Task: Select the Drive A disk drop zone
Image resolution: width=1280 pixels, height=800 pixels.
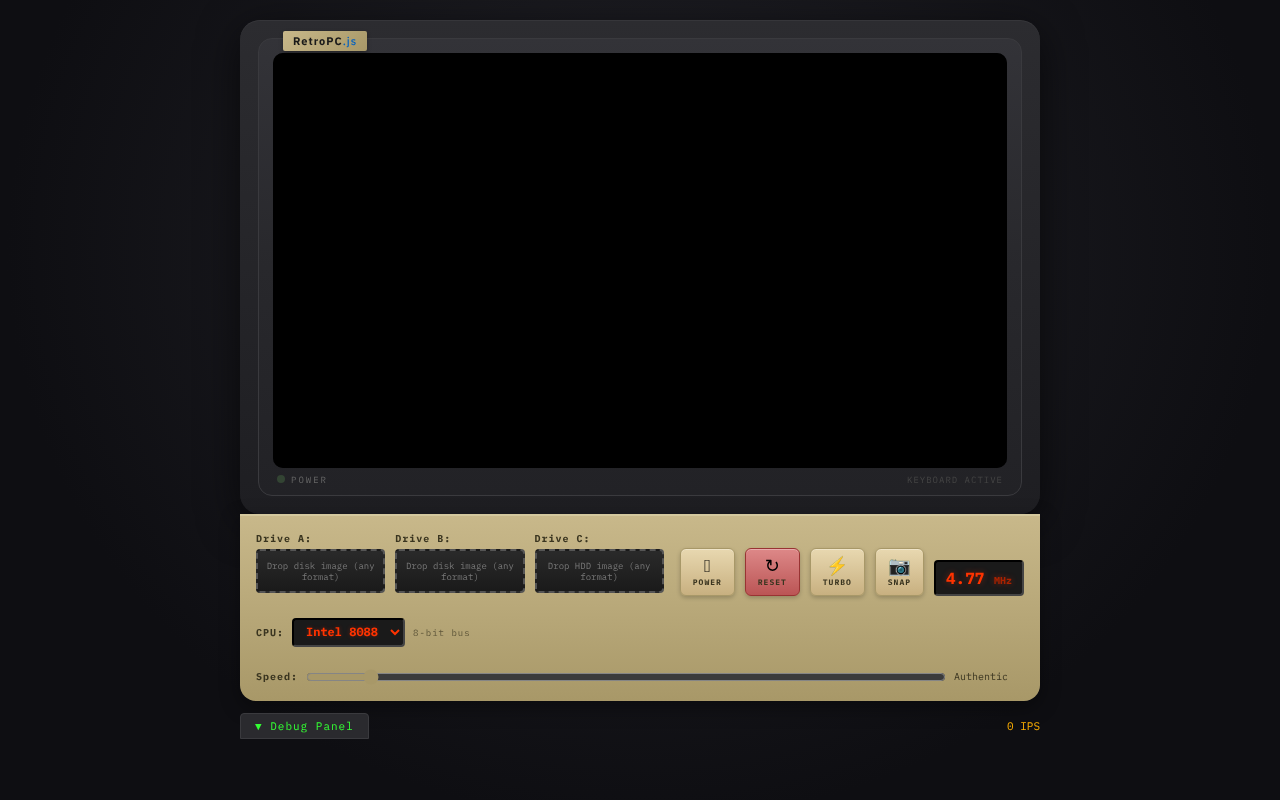Action: pos(320,570)
